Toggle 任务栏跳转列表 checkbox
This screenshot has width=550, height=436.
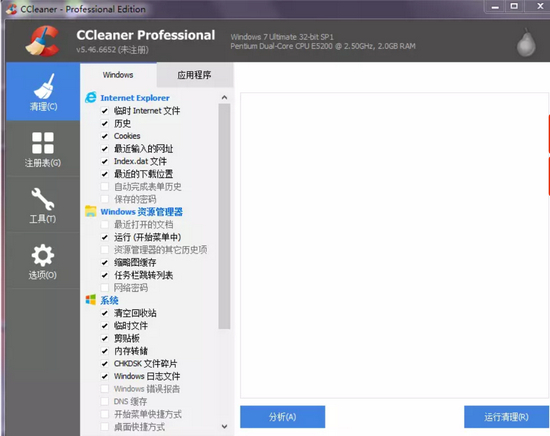pyautogui.click(x=105, y=275)
